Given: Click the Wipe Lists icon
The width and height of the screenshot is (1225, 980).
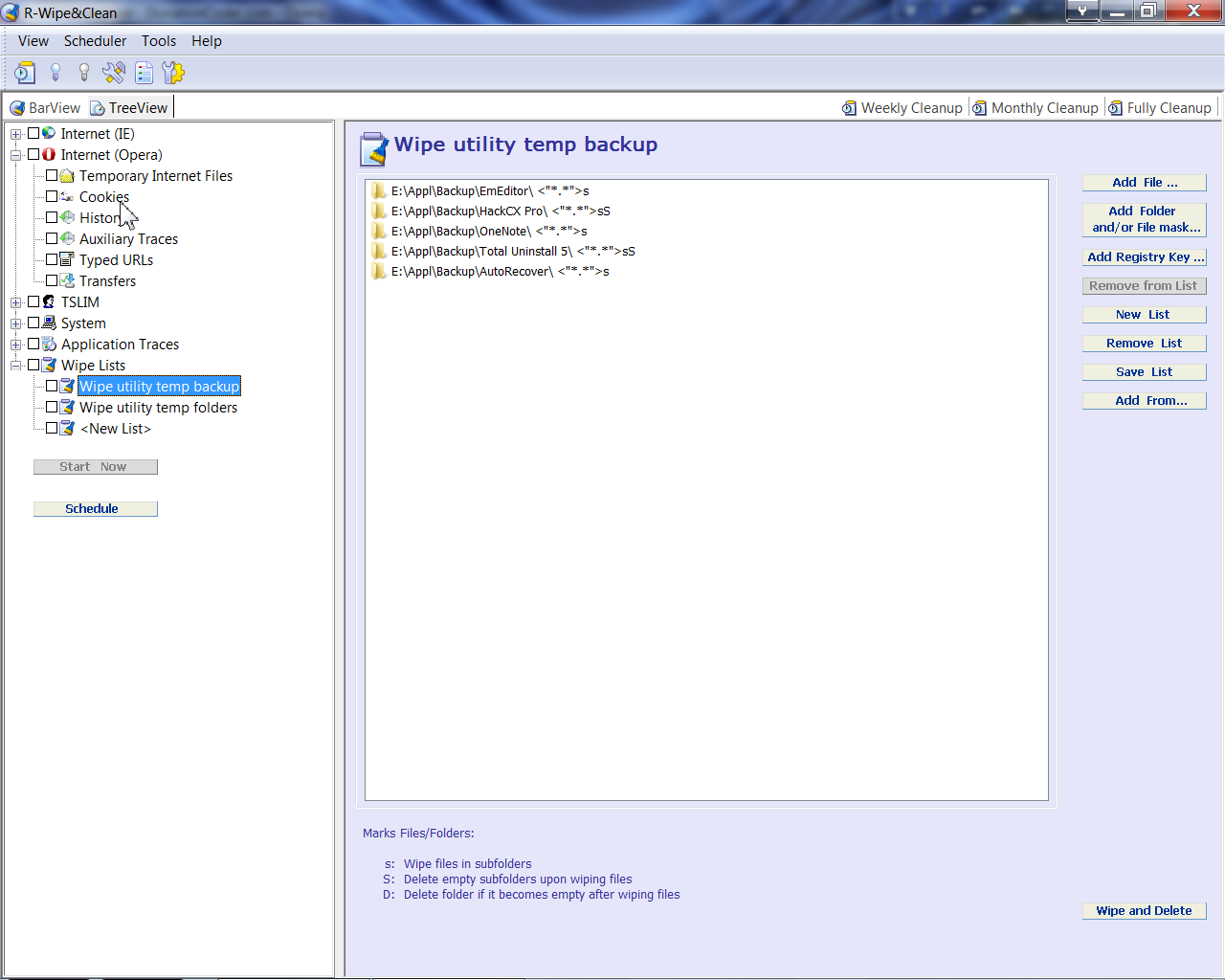Looking at the screenshot, I should tap(49, 366).
